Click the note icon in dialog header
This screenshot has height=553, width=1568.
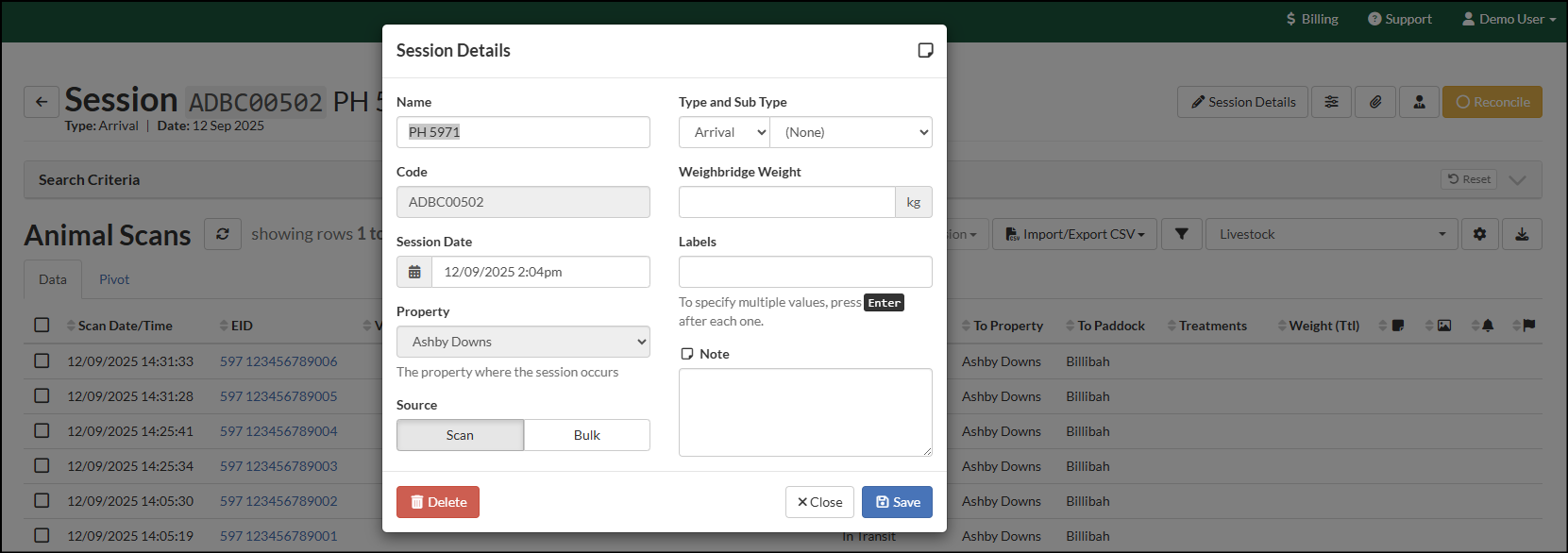pyautogui.click(x=925, y=51)
